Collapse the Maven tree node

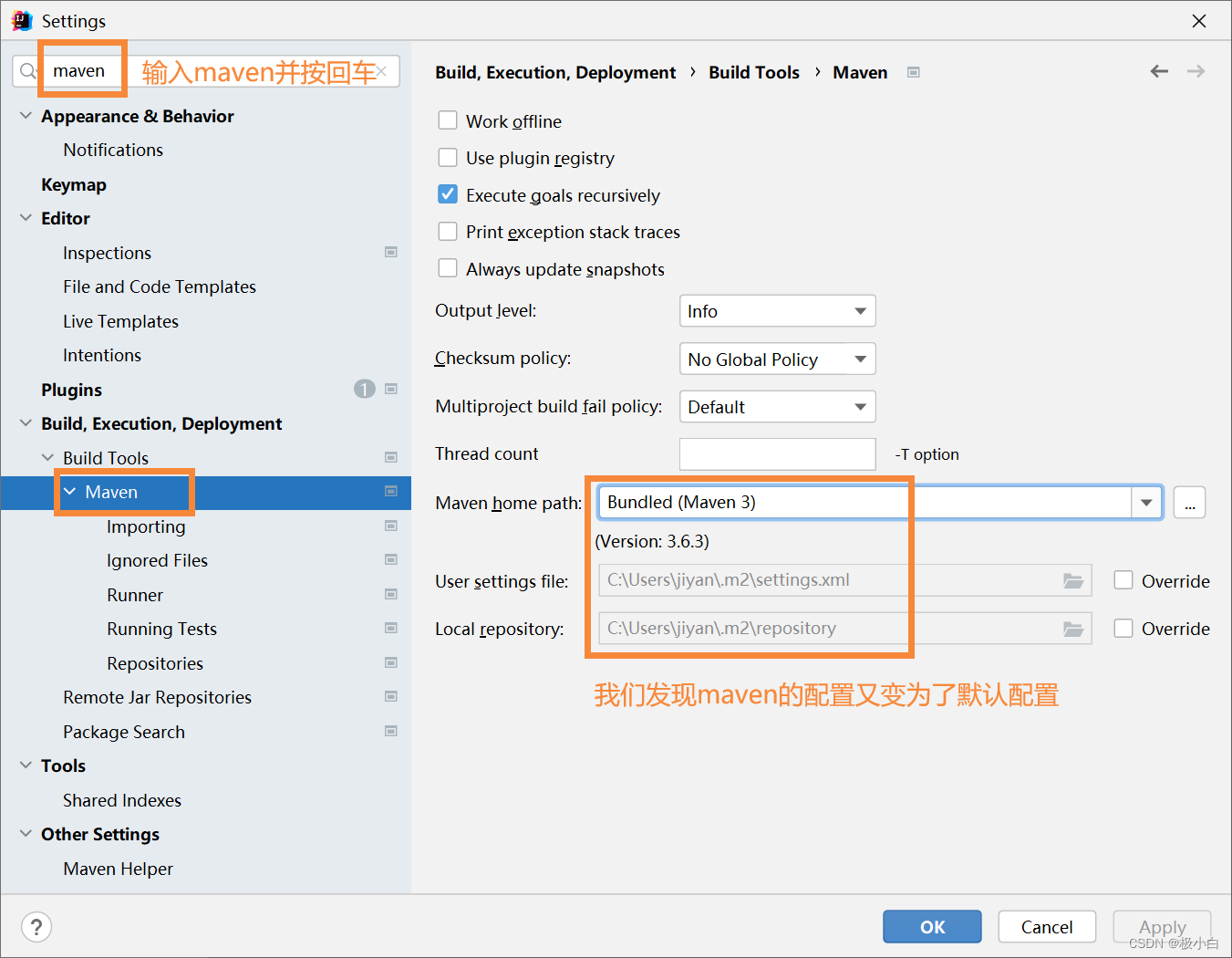pos(69,492)
